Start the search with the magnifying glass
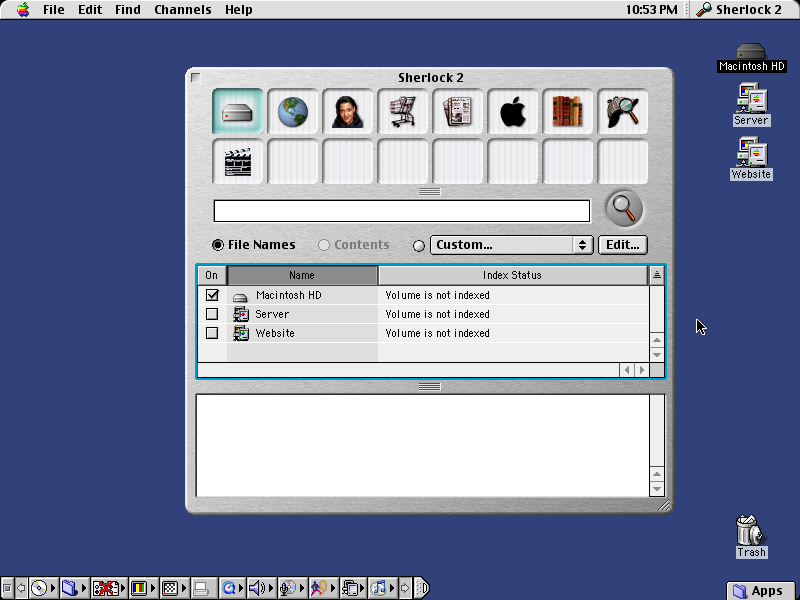800x600 pixels. (x=622, y=207)
